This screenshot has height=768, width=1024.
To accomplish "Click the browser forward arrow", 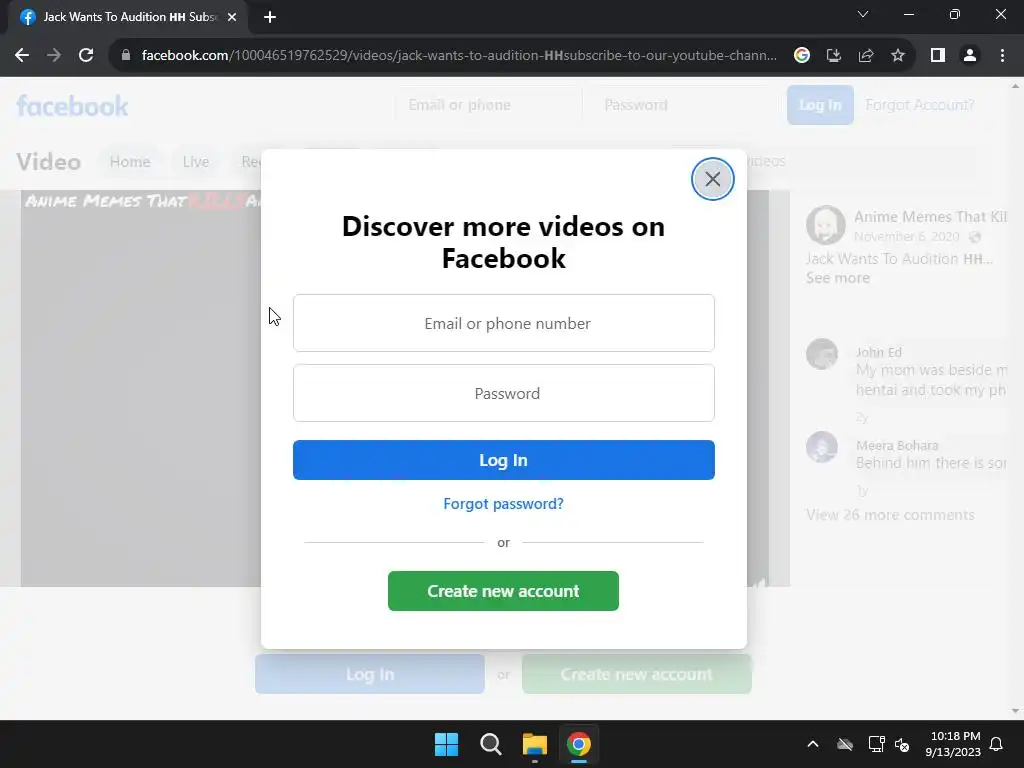I will (x=54, y=56).
